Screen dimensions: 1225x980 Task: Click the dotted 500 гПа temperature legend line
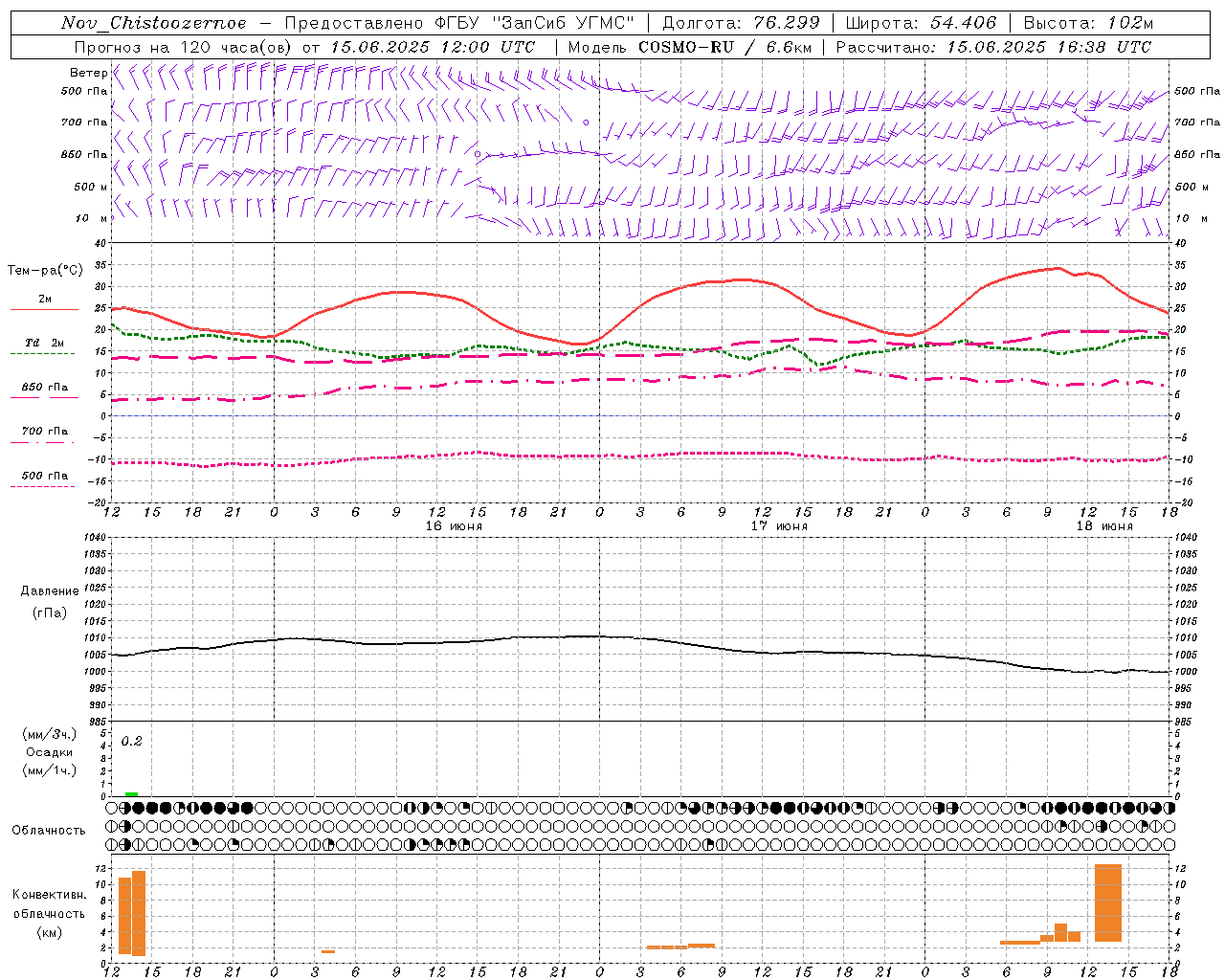point(42,487)
